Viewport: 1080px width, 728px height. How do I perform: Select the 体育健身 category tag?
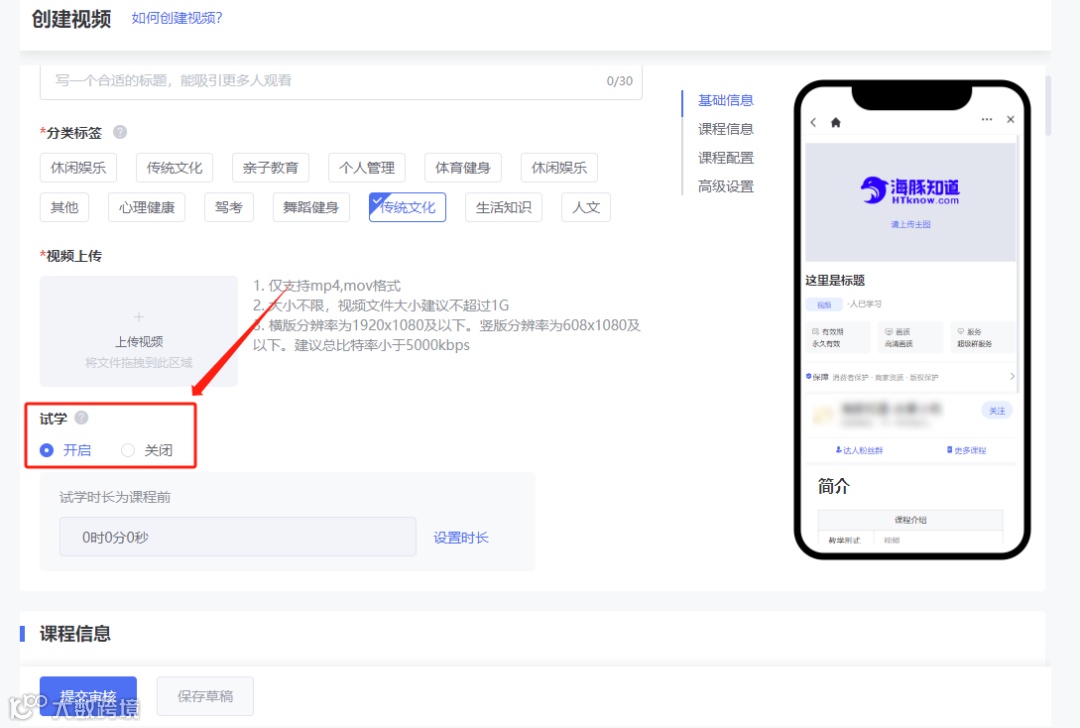[x=463, y=167]
